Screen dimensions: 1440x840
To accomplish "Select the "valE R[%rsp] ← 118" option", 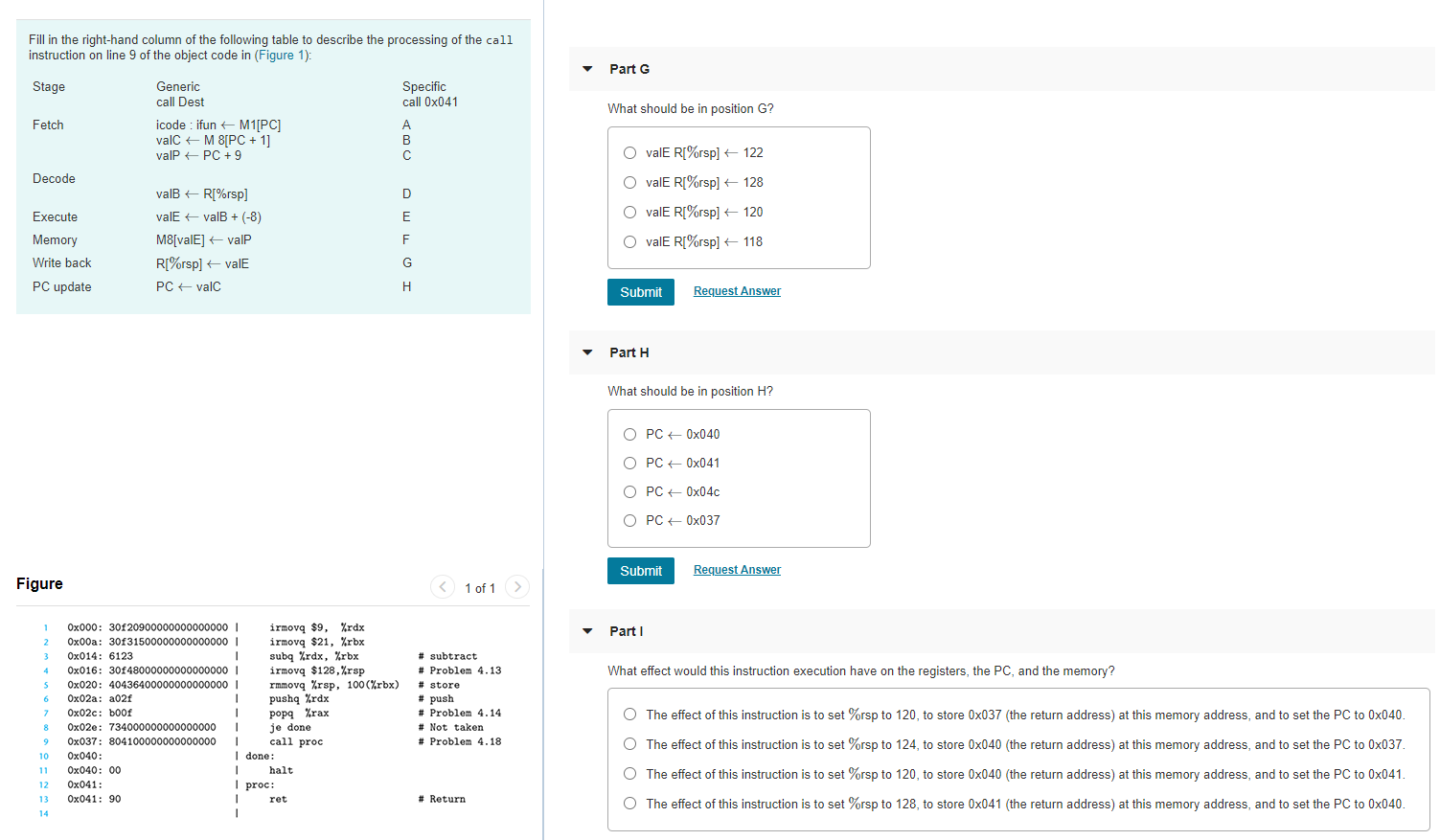I will [629, 241].
